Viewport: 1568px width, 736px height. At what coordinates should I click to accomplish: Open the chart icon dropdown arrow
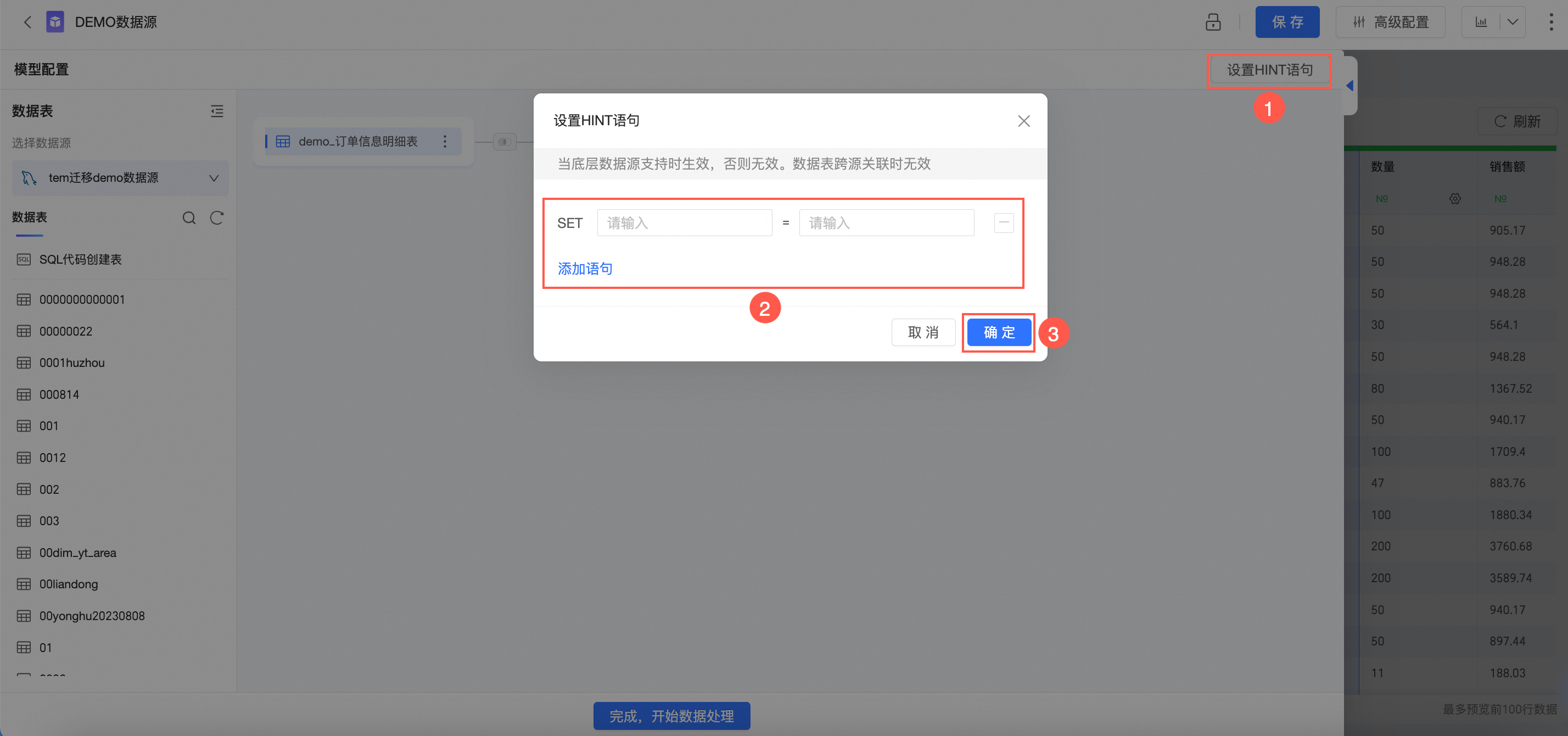[1513, 23]
